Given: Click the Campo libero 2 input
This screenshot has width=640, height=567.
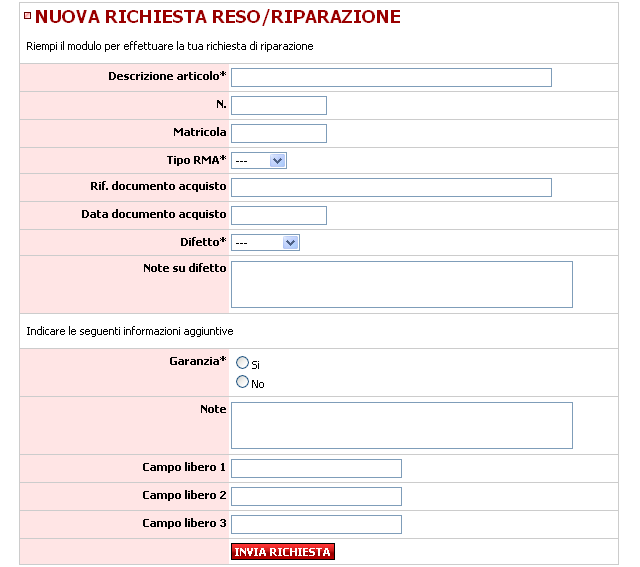Looking at the screenshot, I should [x=316, y=496].
